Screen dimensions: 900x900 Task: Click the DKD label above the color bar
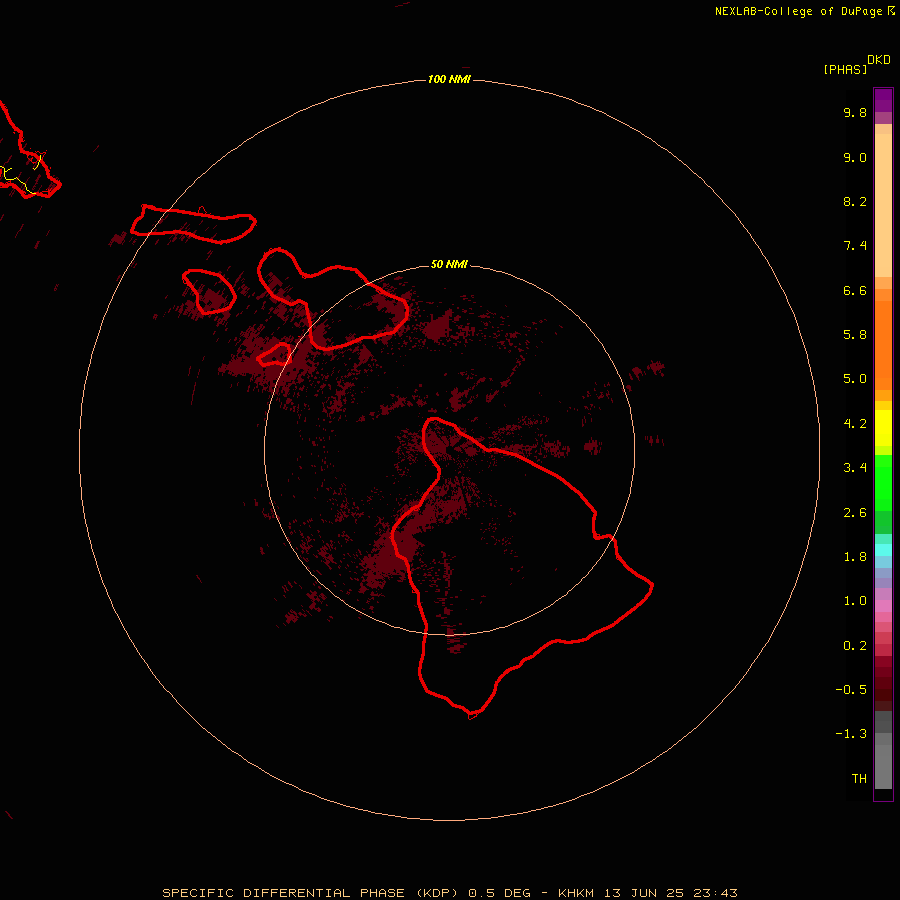pyautogui.click(x=878, y=60)
